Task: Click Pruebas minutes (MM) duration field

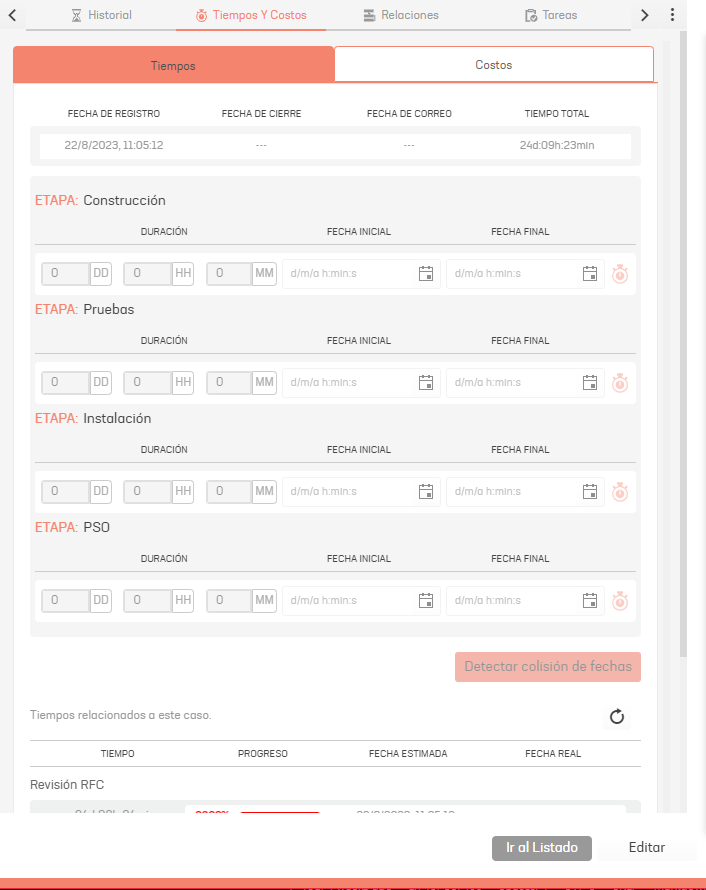Action: [229, 383]
